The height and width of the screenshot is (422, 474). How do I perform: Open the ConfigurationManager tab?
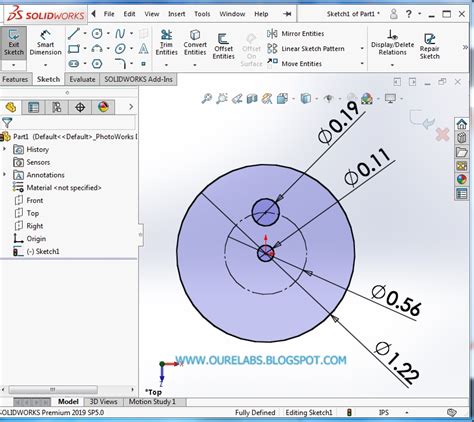point(57,107)
